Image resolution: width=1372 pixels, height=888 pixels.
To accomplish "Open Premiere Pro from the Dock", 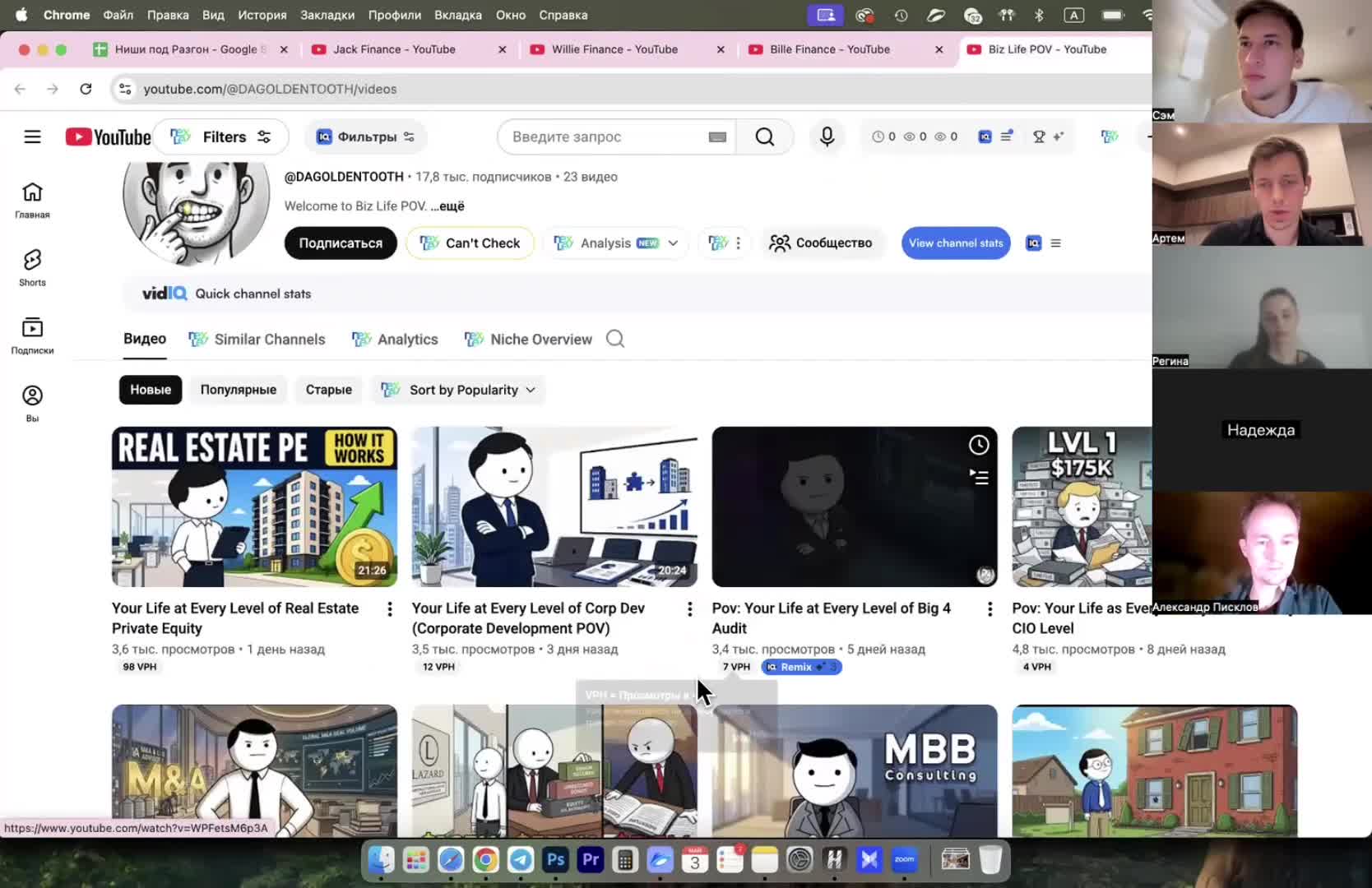I will coord(591,860).
